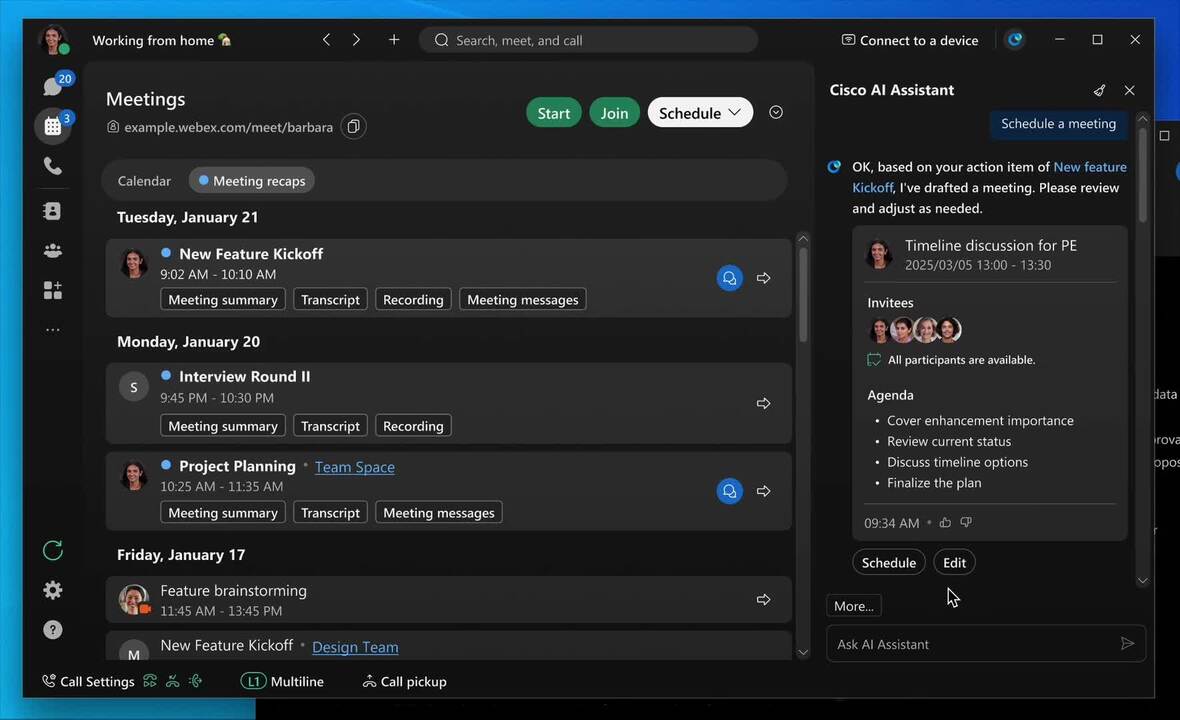Image resolution: width=1180 pixels, height=720 pixels.
Task: Open the Schedule dropdown button
Action: (700, 112)
